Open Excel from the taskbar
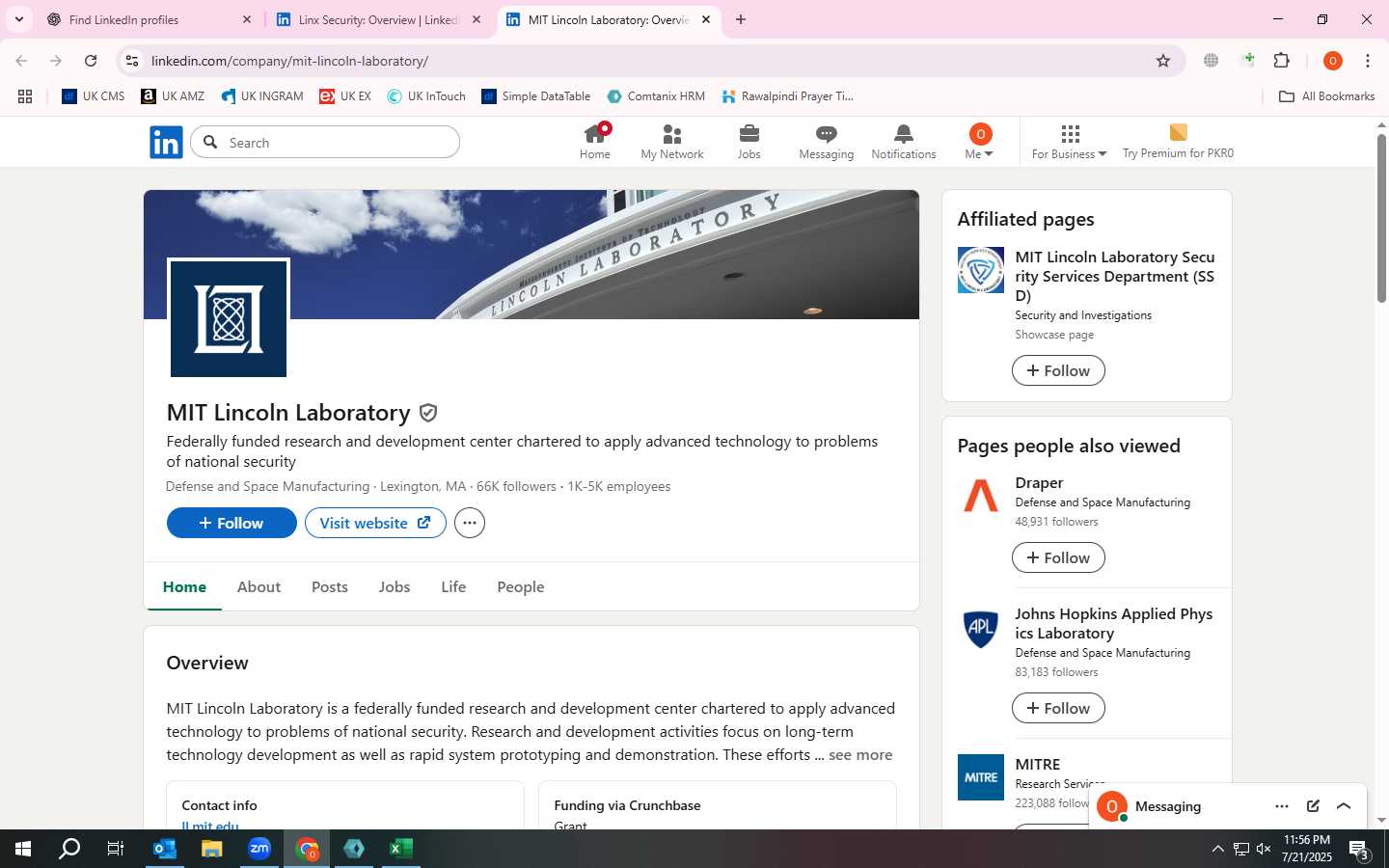The width and height of the screenshot is (1389, 868). [401, 849]
